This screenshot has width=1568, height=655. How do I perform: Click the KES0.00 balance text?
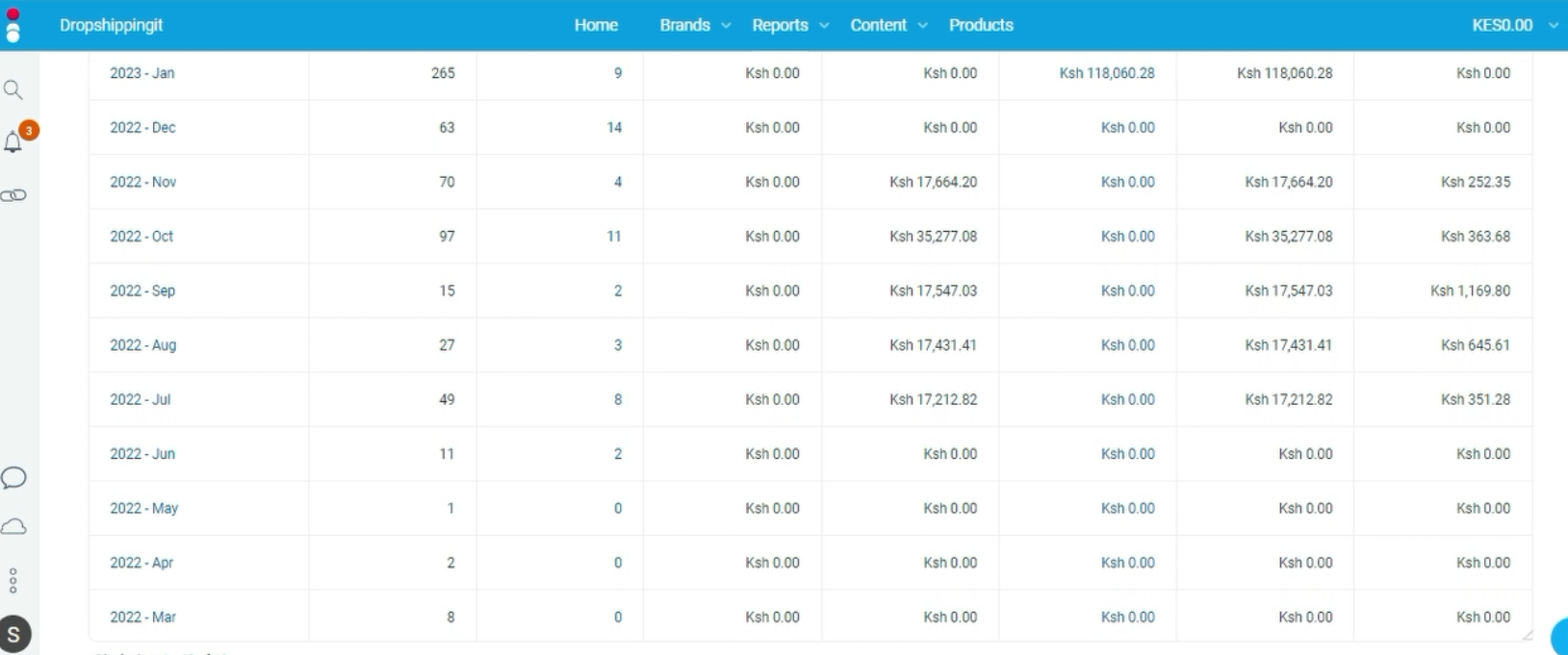(1502, 25)
